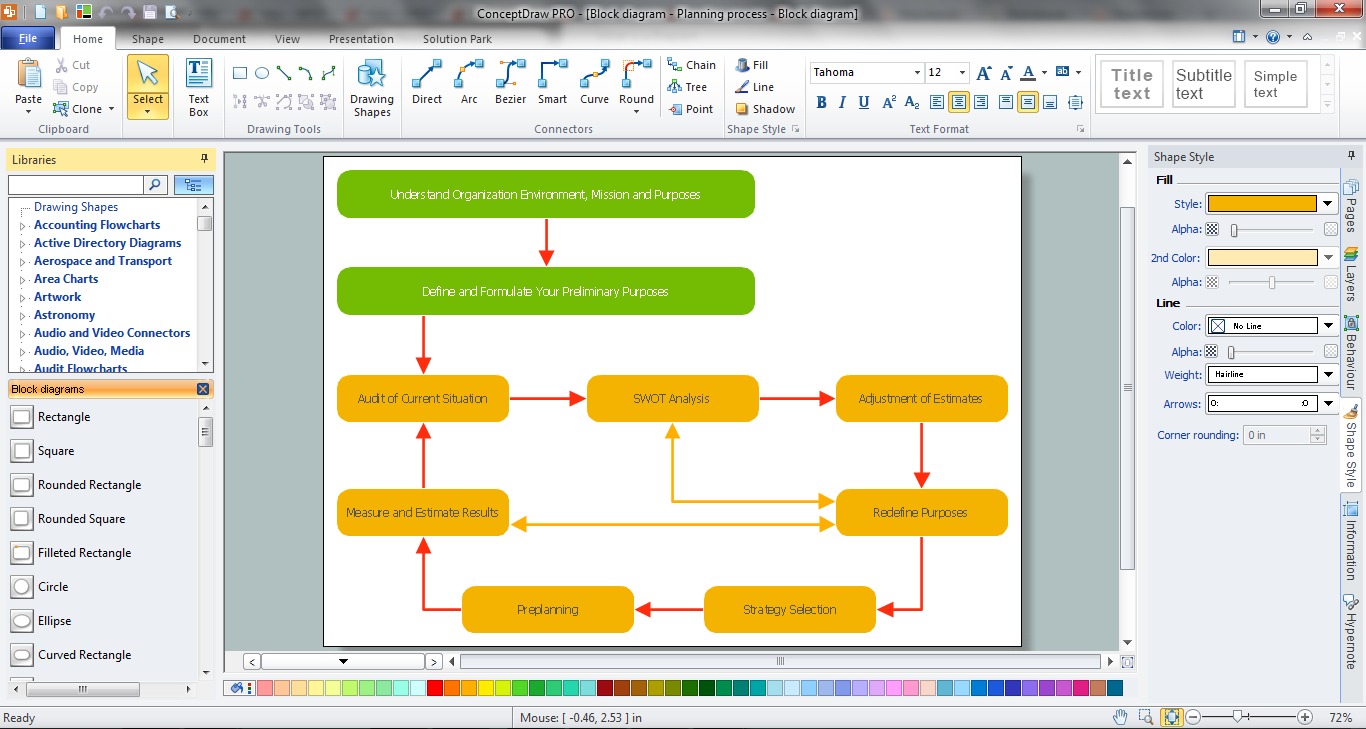Open the font size 12 dropdown
This screenshot has width=1366, height=729.
pyautogui.click(x=962, y=72)
